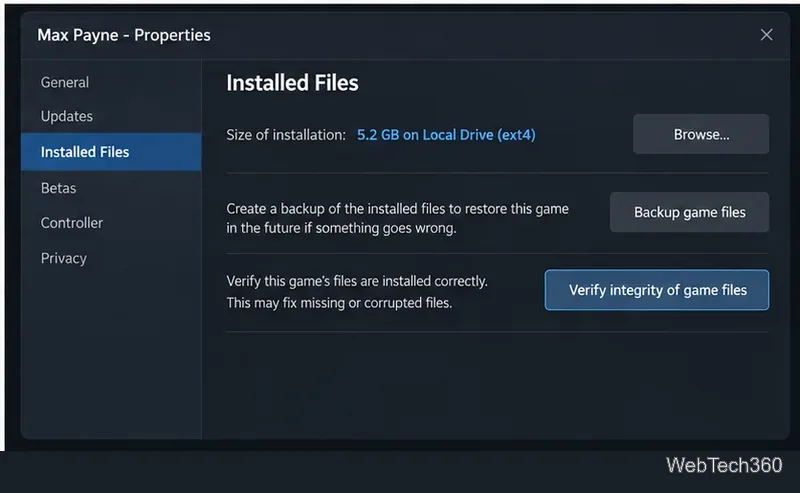800x493 pixels.
Task: Click the Browse... button
Action: [701, 134]
